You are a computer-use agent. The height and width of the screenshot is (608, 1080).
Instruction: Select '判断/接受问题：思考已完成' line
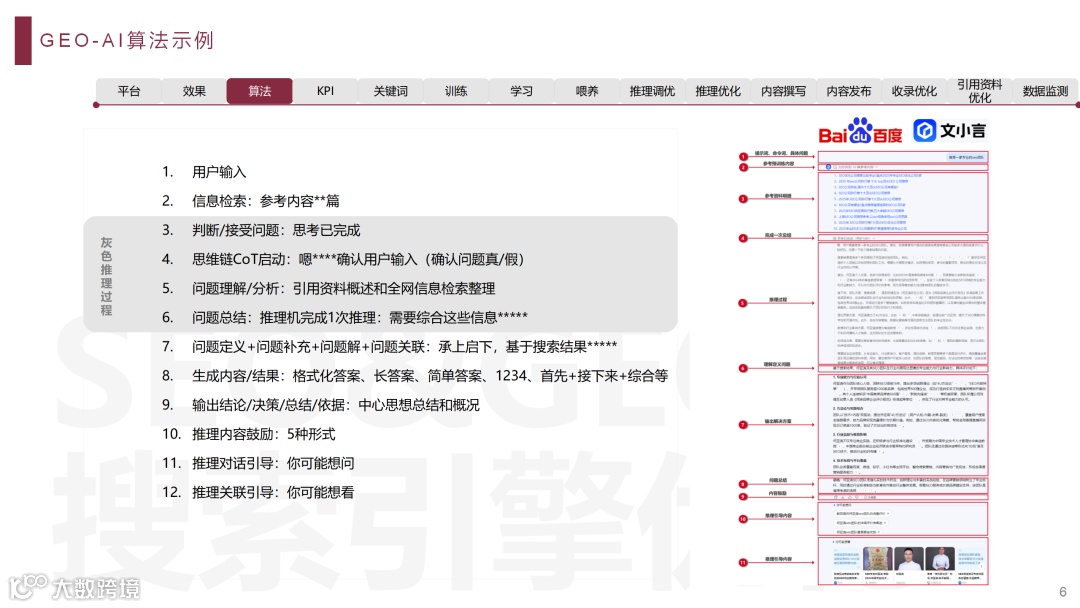276,230
